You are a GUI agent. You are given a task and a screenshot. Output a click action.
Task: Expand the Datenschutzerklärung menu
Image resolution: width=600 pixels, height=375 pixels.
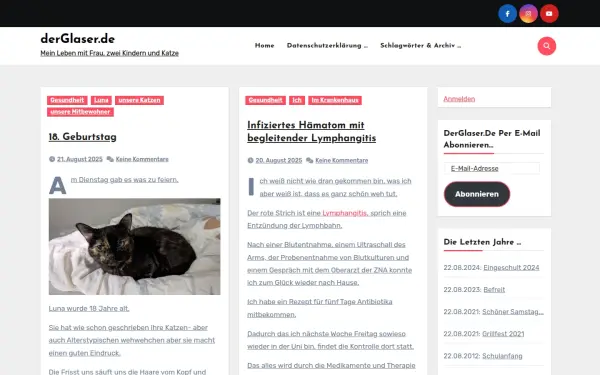click(x=327, y=46)
